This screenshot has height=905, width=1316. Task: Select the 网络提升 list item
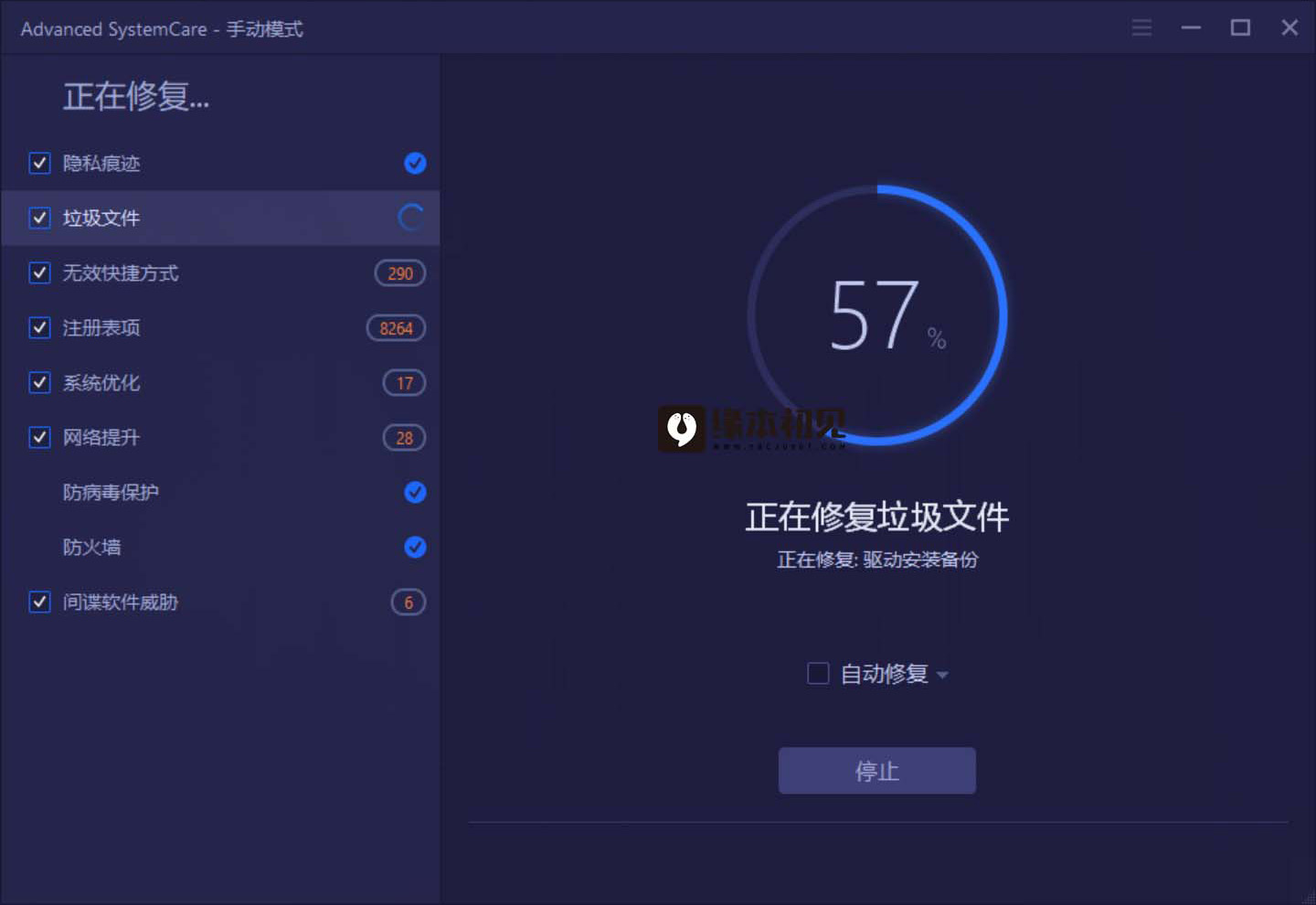click(x=220, y=437)
